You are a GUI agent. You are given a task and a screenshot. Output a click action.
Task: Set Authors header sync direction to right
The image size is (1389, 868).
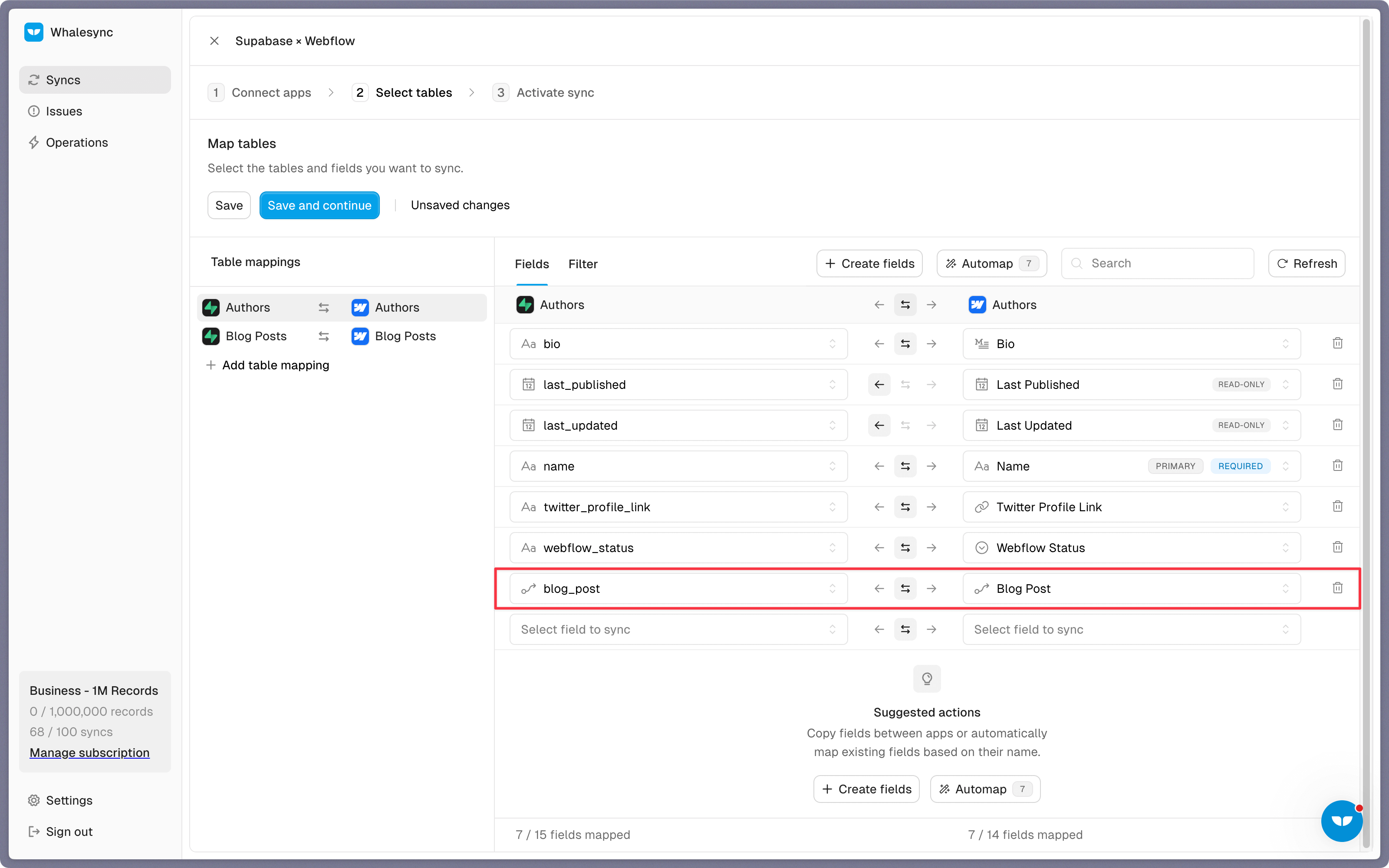tap(931, 305)
